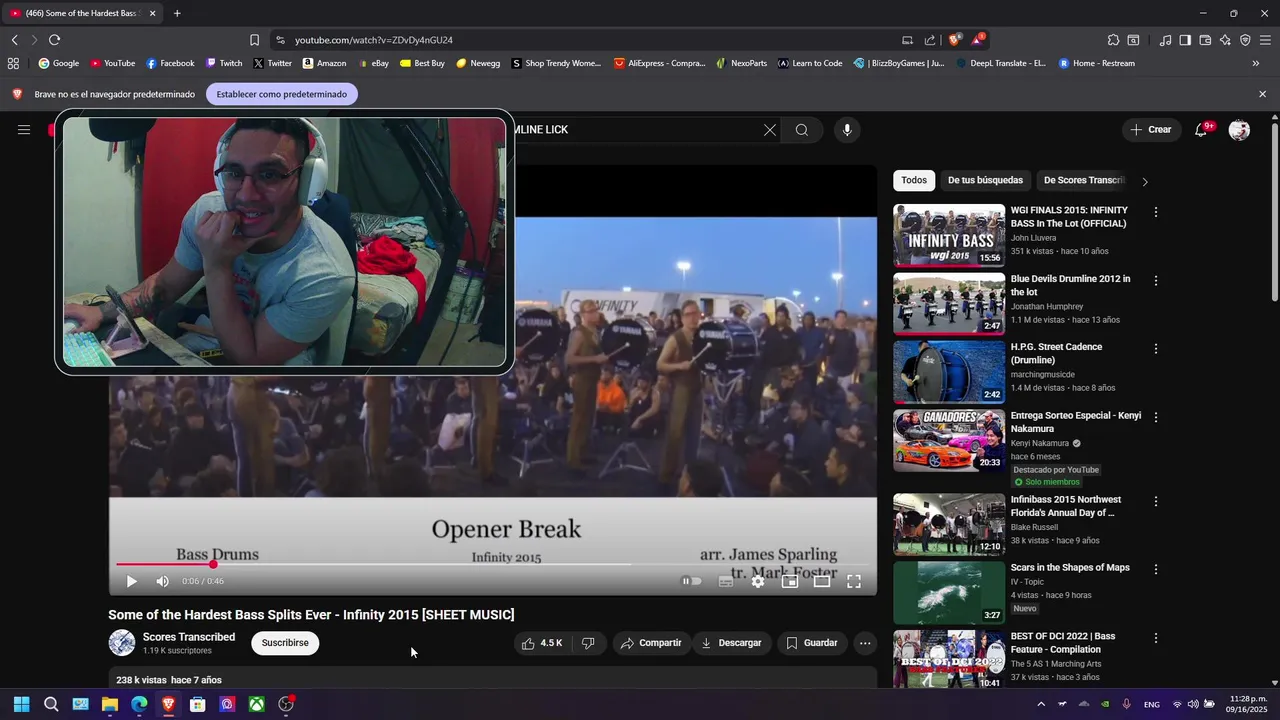Seek on the video progress bar
This screenshot has width=1280, height=720.
tap(493, 564)
